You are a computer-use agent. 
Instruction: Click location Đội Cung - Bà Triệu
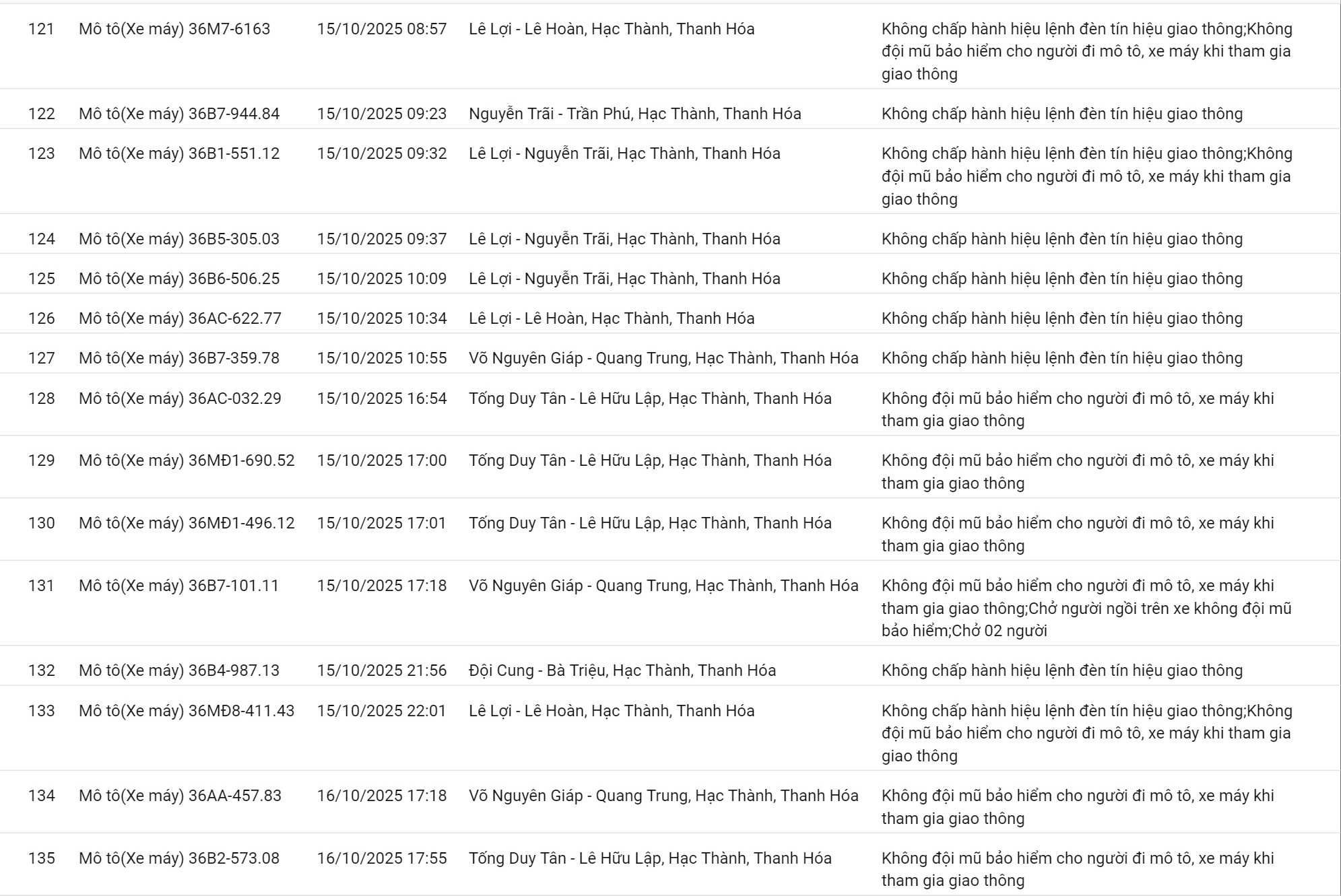(x=622, y=670)
